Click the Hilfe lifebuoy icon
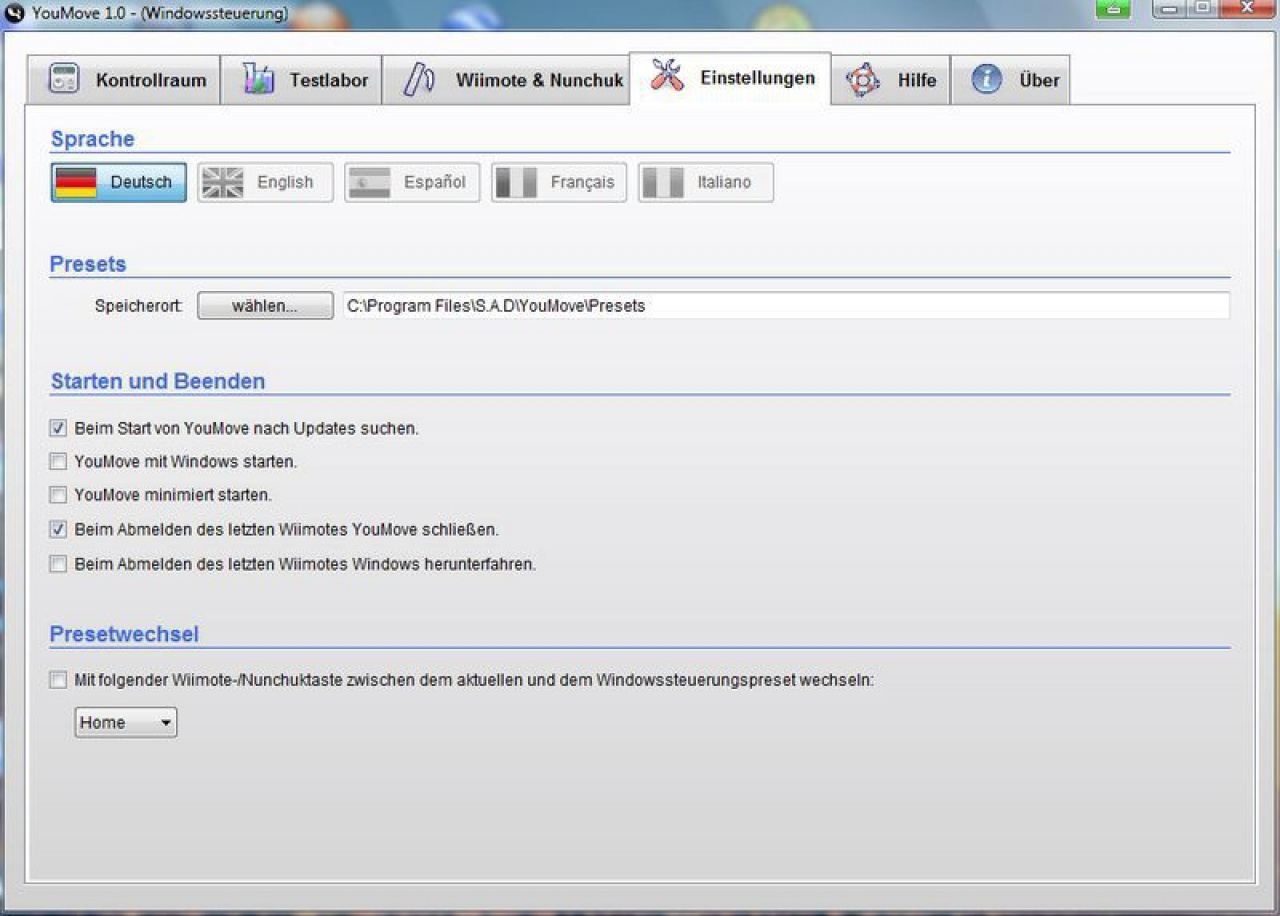 [x=863, y=80]
